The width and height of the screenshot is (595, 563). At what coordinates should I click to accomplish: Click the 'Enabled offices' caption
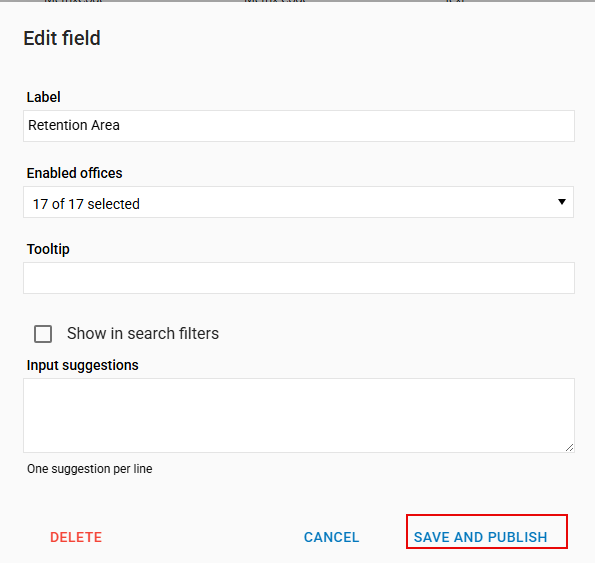tap(74, 173)
